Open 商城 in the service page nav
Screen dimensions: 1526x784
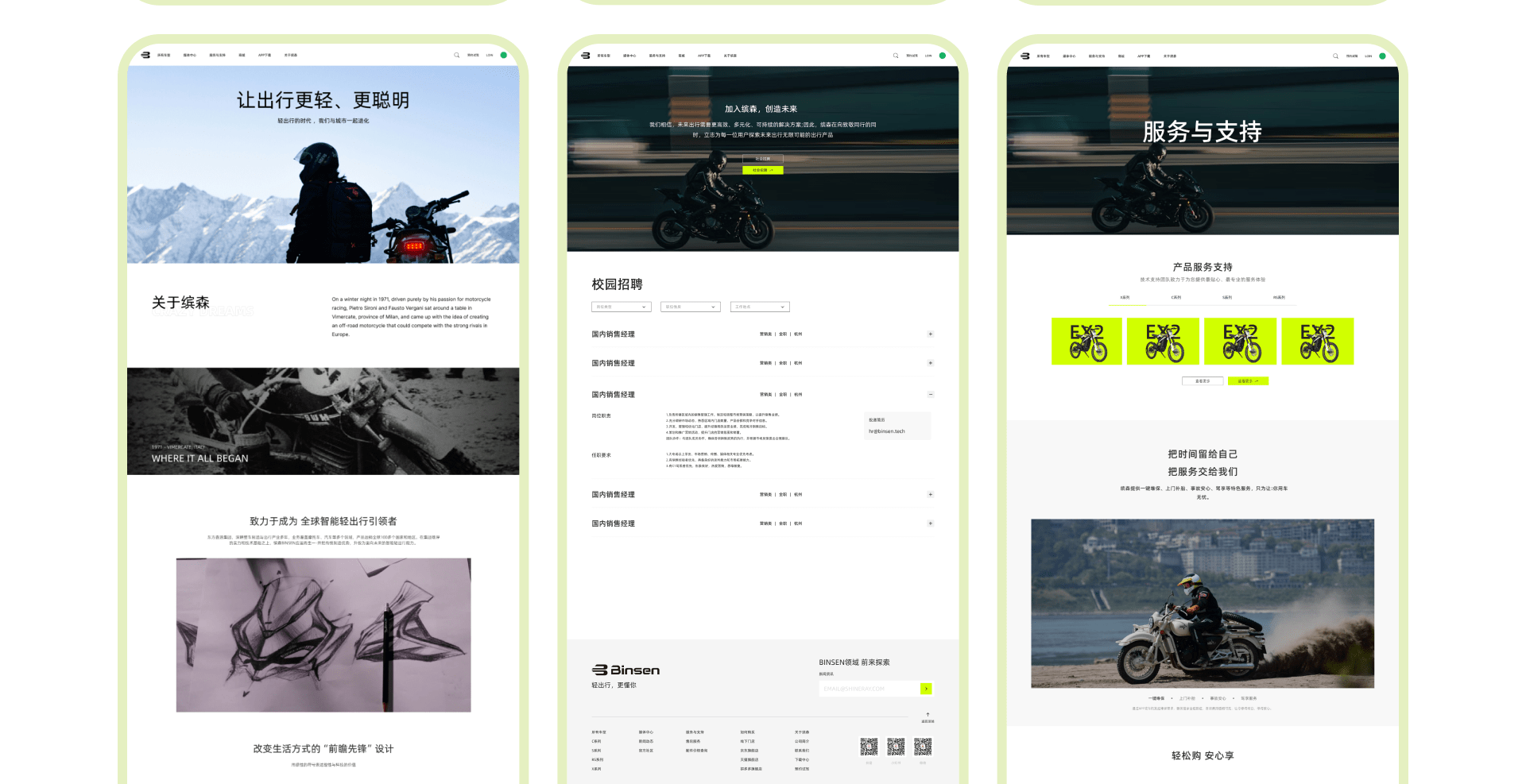point(1121,56)
